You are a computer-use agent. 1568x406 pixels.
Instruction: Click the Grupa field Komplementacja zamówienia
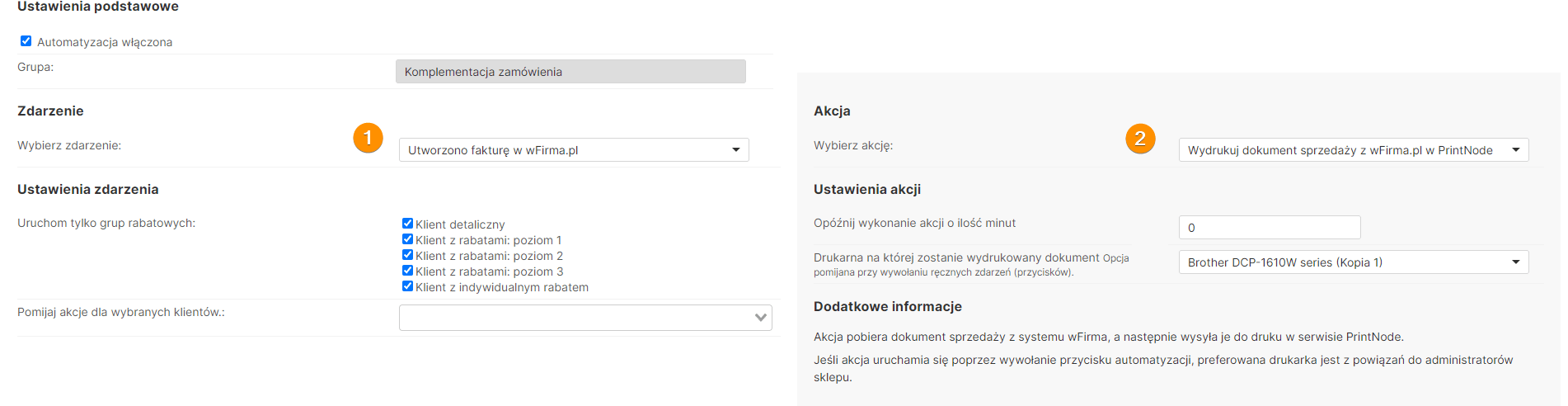[570, 72]
